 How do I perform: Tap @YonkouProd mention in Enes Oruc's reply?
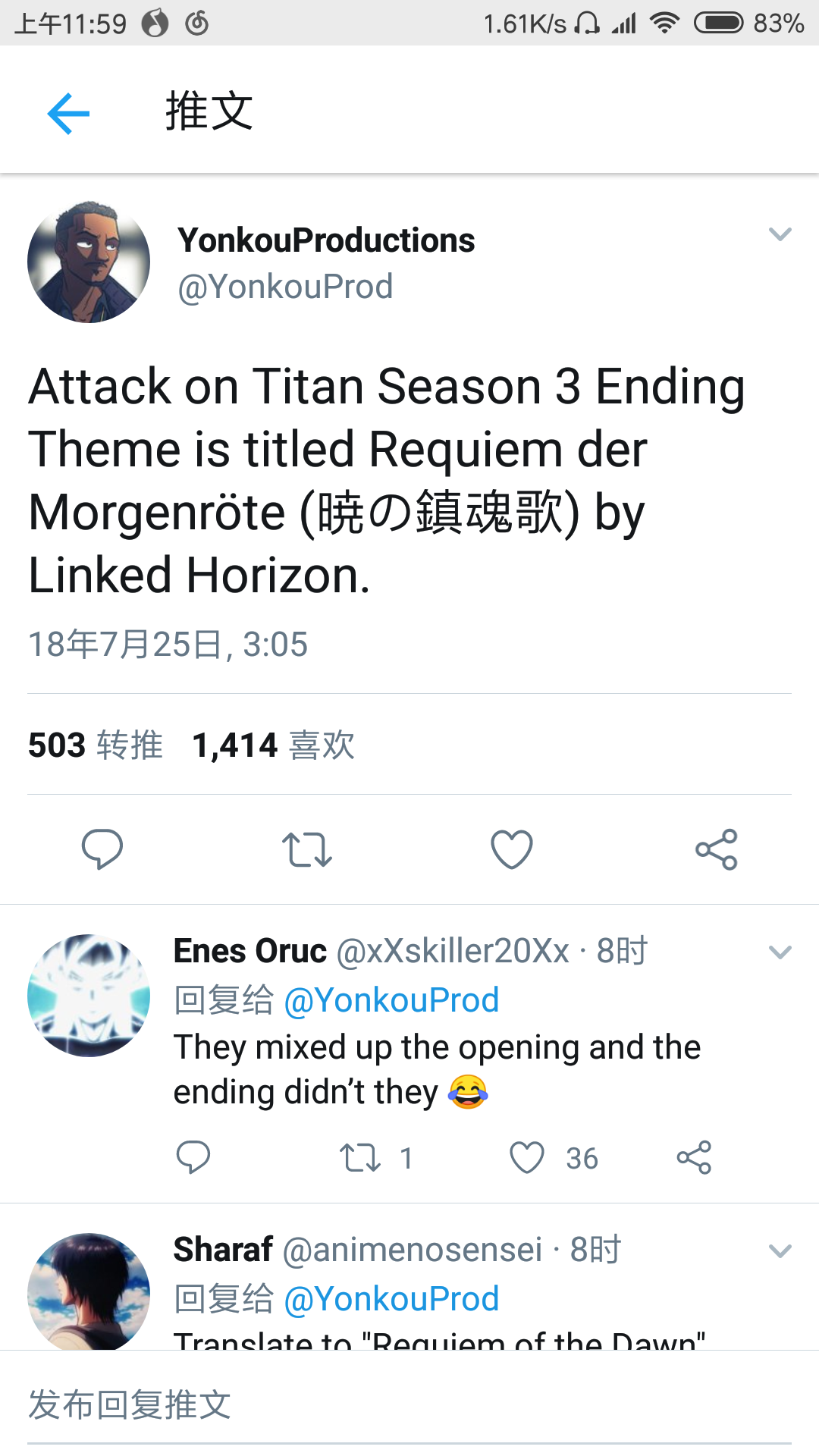click(391, 1000)
